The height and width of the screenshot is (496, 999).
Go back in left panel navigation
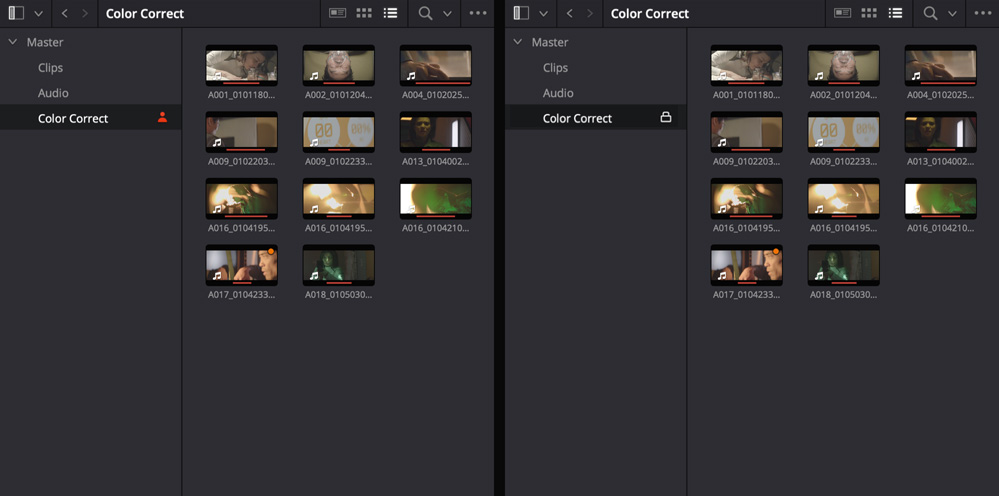(x=64, y=13)
